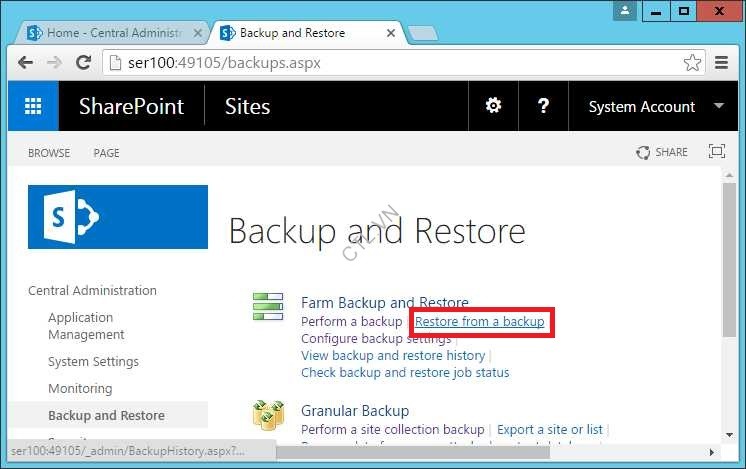The height and width of the screenshot is (469, 746).
Task: Click Perform a backup link
Action: (350, 322)
